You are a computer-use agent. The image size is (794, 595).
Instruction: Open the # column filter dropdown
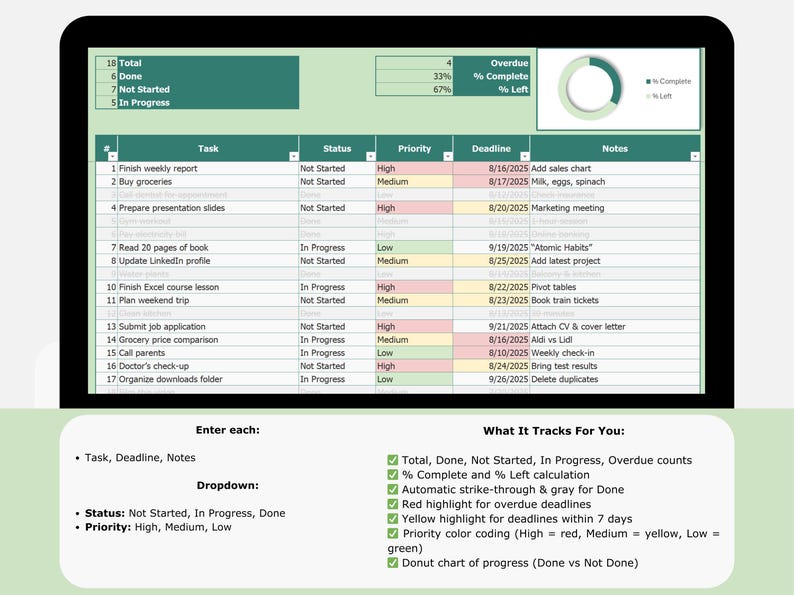[x=112, y=156]
